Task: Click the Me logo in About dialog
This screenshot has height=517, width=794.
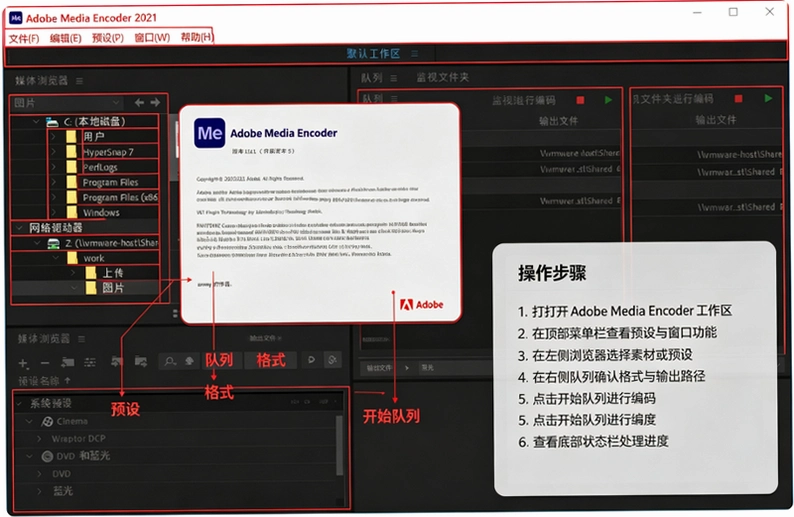Action: click(210, 133)
